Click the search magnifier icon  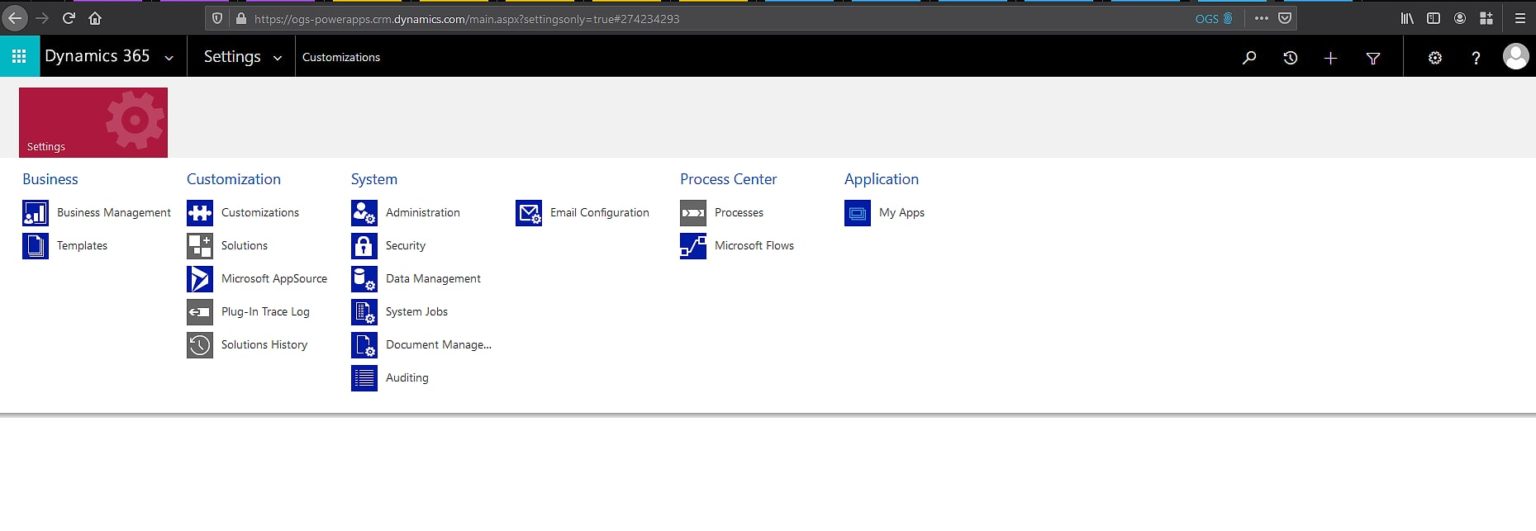1249,58
